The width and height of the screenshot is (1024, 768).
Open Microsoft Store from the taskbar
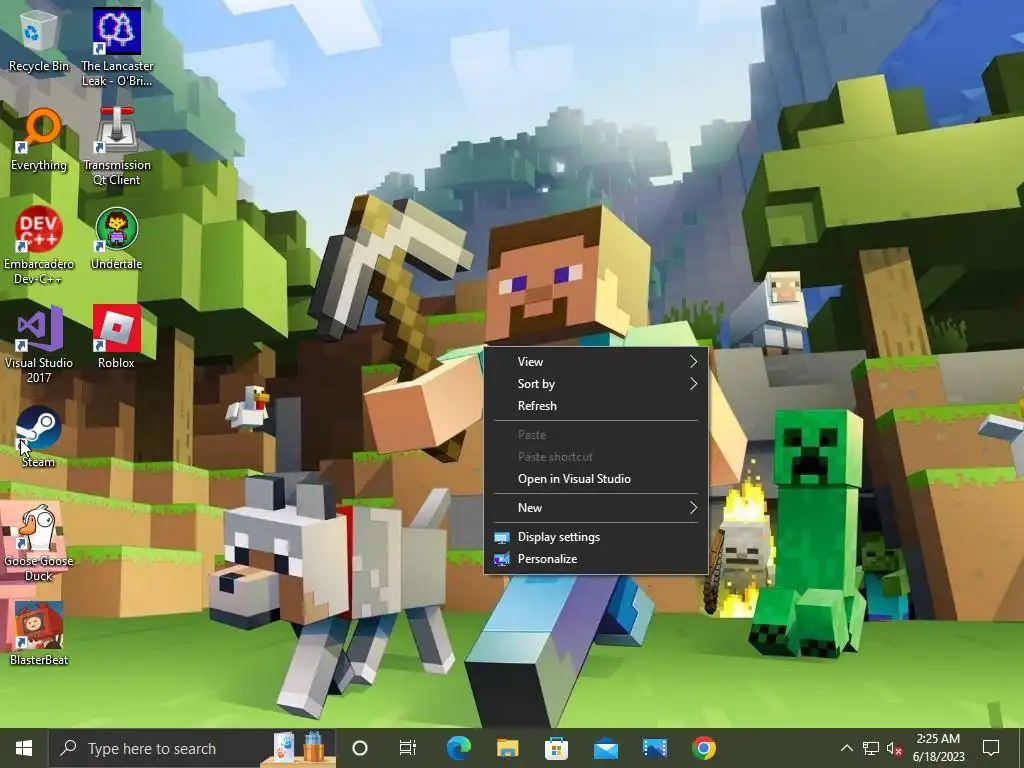556,748
